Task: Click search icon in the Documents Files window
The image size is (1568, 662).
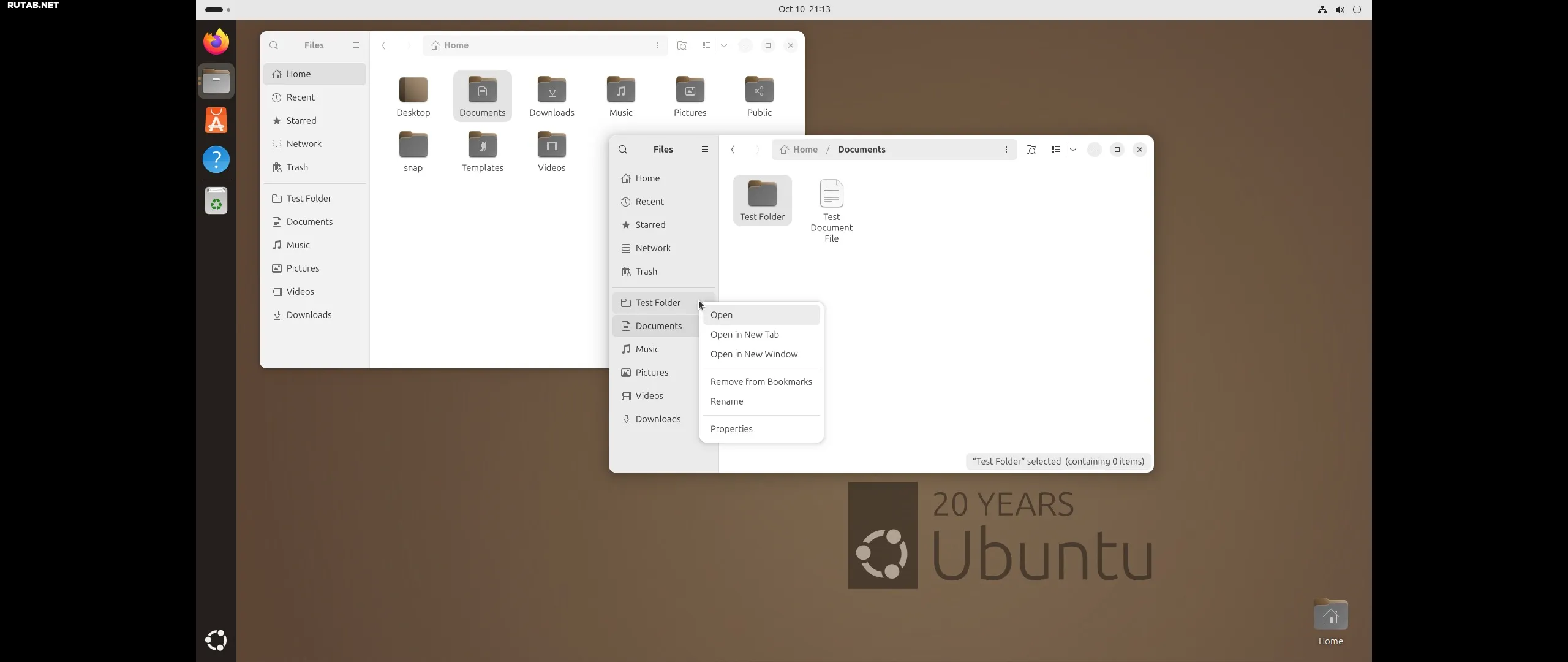Action: [x=623, y=150]
